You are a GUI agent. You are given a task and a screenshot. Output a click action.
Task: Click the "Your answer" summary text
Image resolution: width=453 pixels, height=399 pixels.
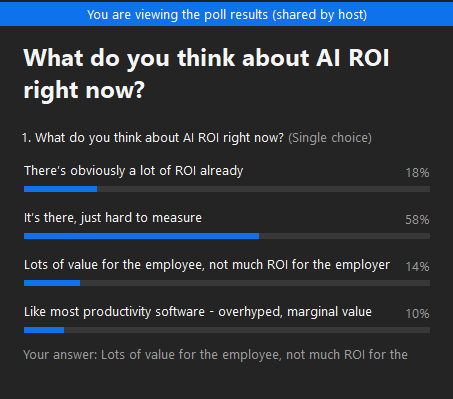click(215, 355)
